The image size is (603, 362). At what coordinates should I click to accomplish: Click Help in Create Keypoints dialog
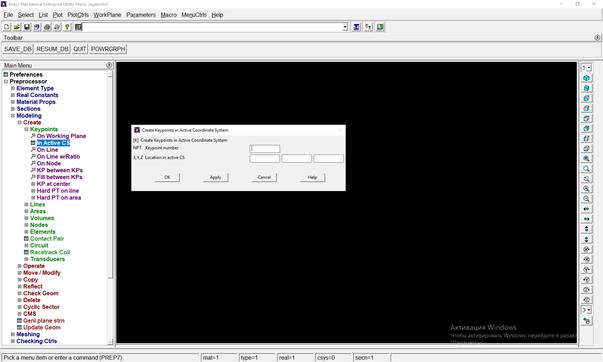point(312,177)
